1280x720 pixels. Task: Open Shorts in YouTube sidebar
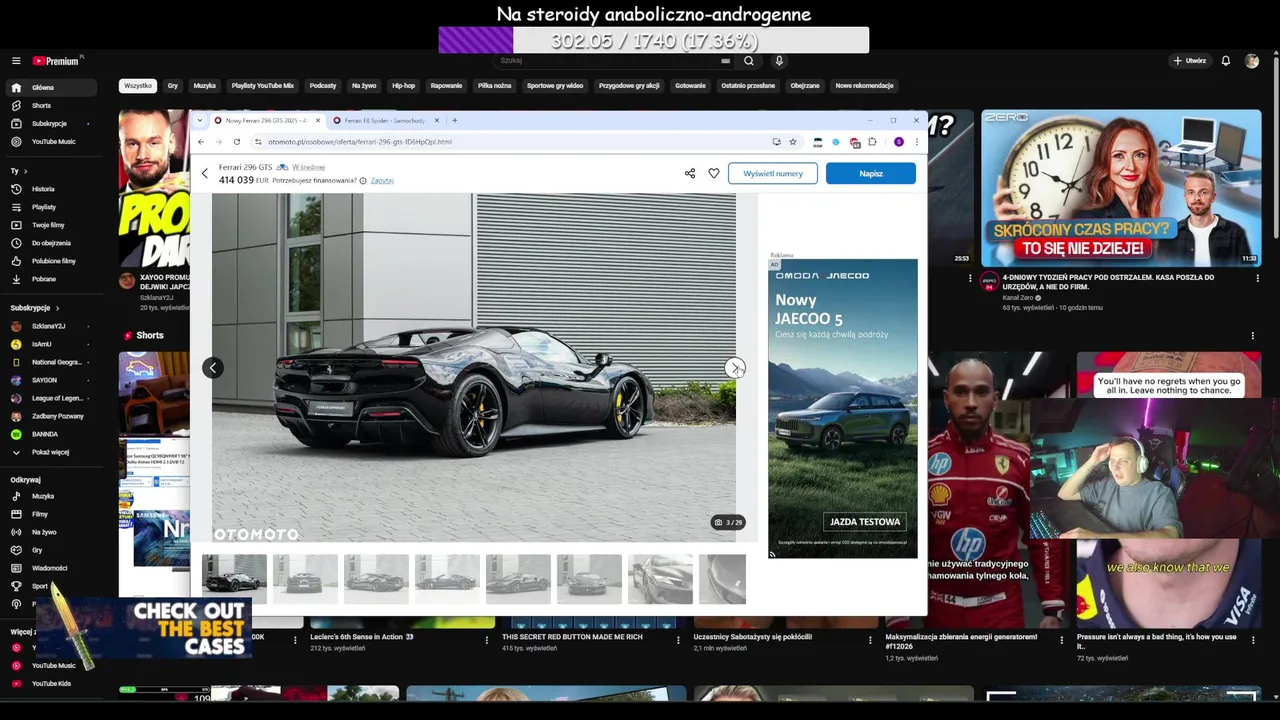(x=52, y=106)
